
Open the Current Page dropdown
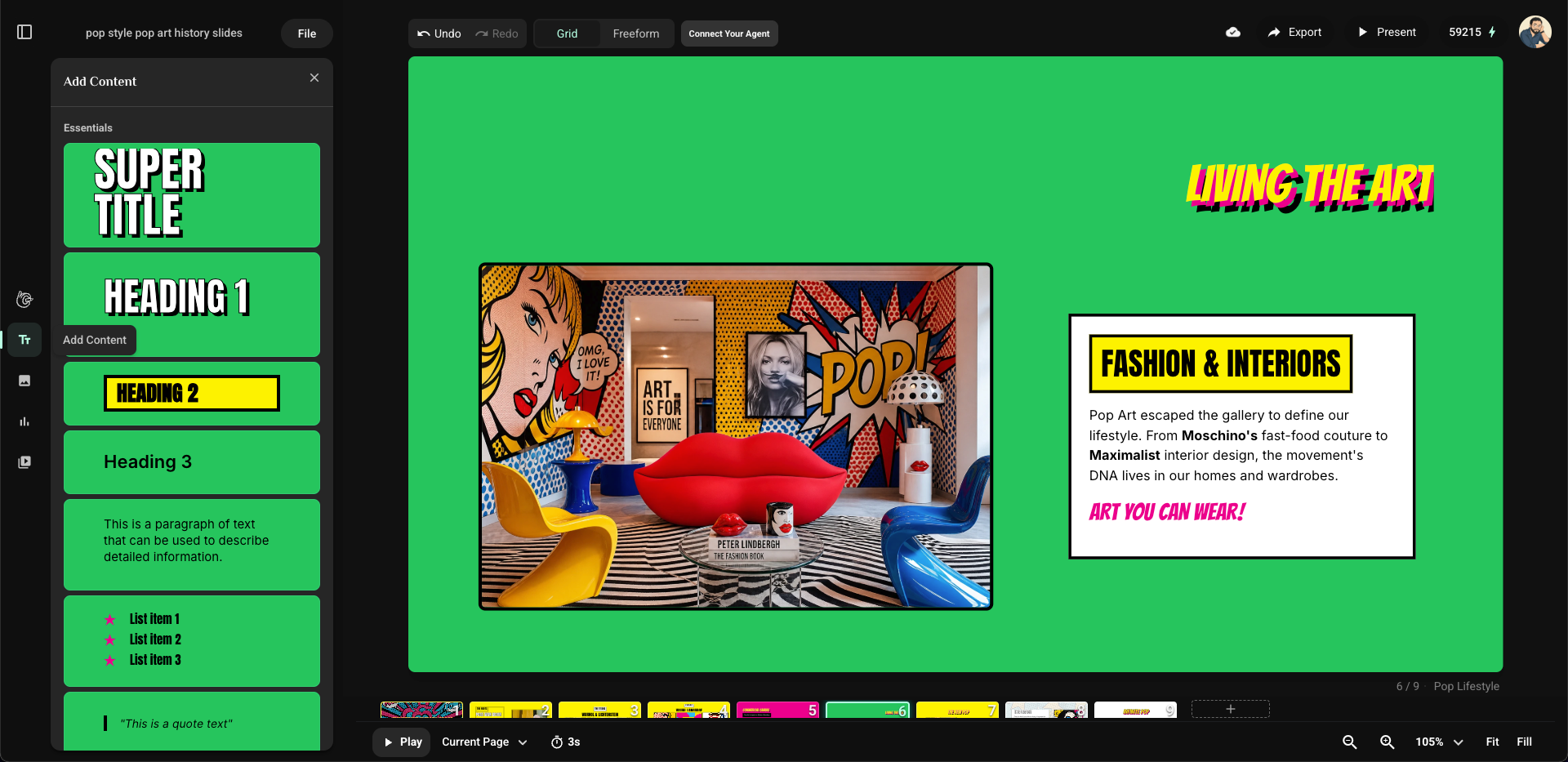(484, 742)
